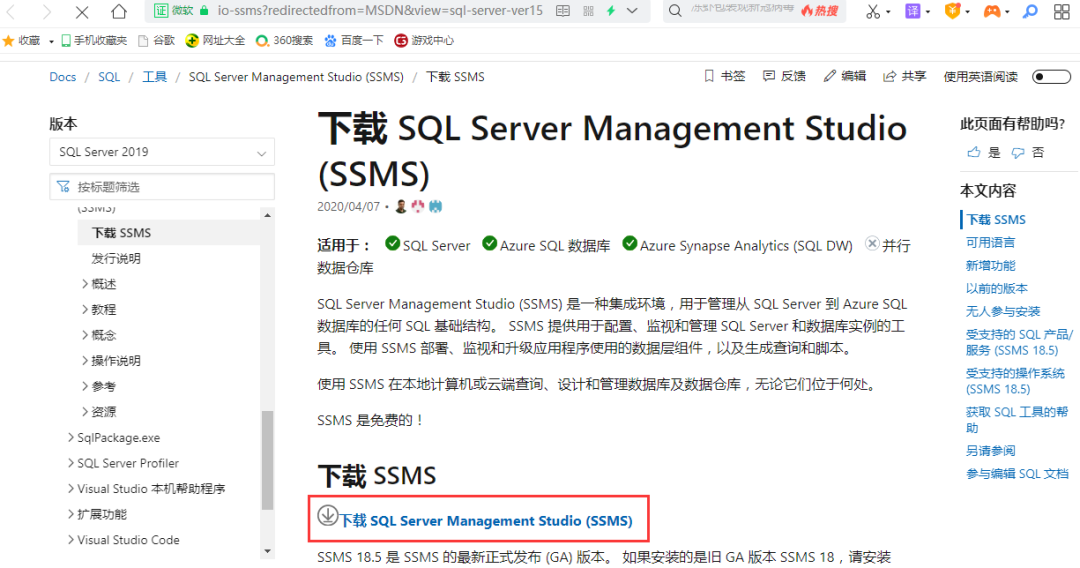Open the 谷歌 bookmark

(156, 41)
